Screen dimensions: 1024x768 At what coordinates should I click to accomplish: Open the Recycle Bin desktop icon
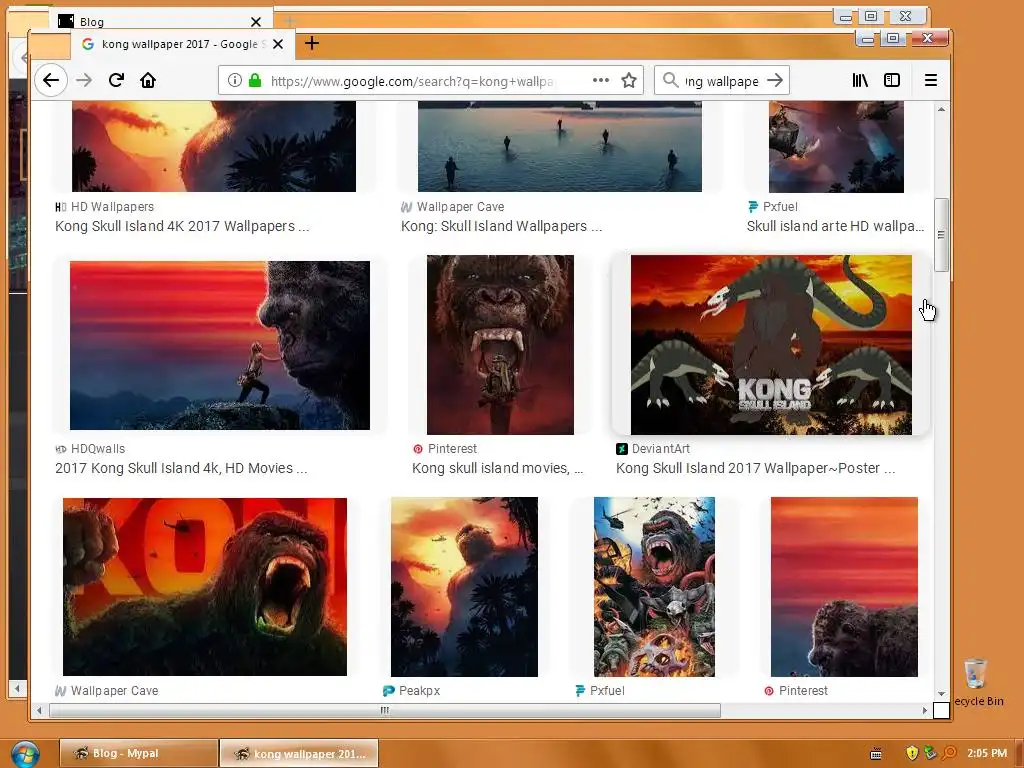point(976,682)
